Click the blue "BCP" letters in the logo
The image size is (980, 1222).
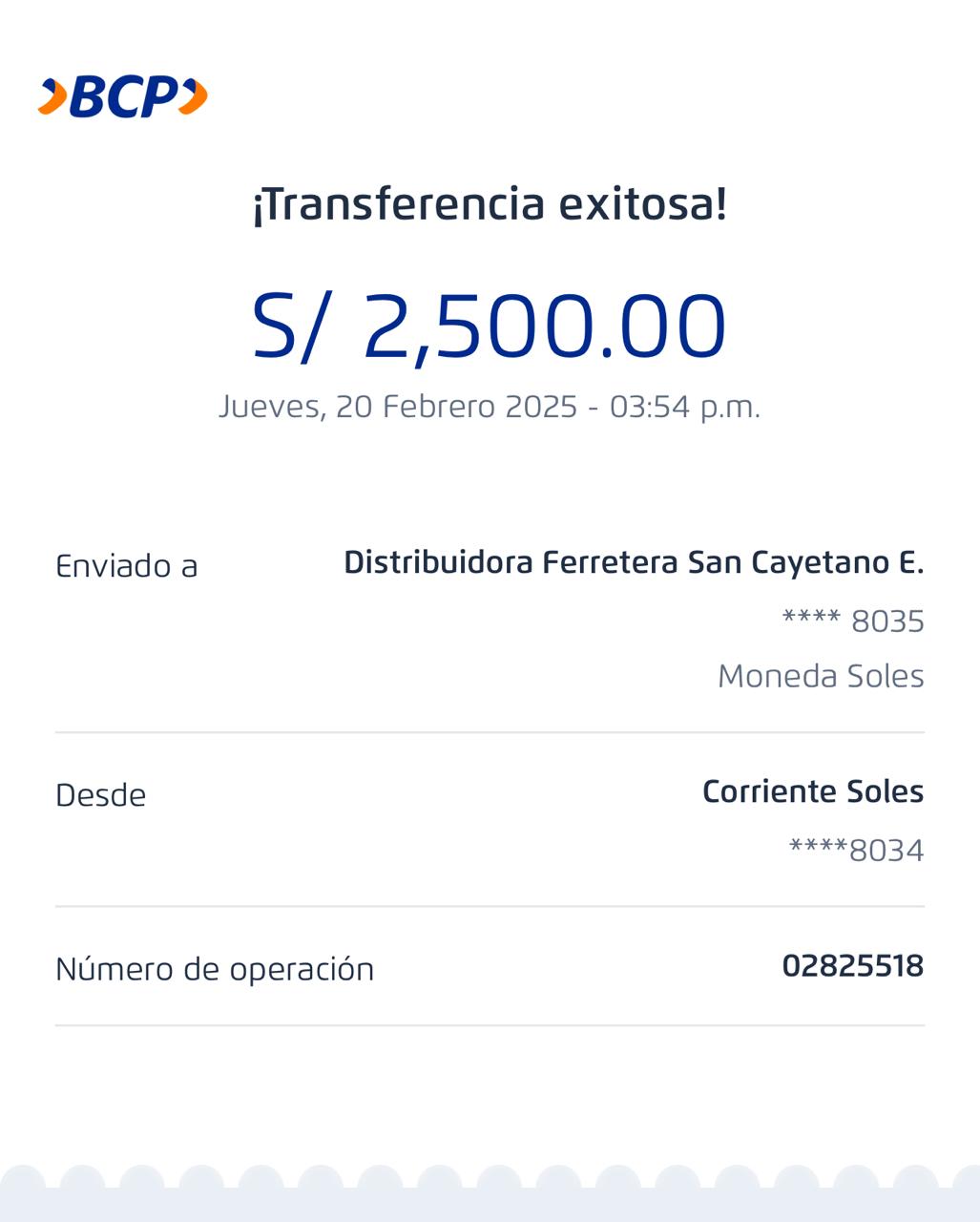[124, 97]
